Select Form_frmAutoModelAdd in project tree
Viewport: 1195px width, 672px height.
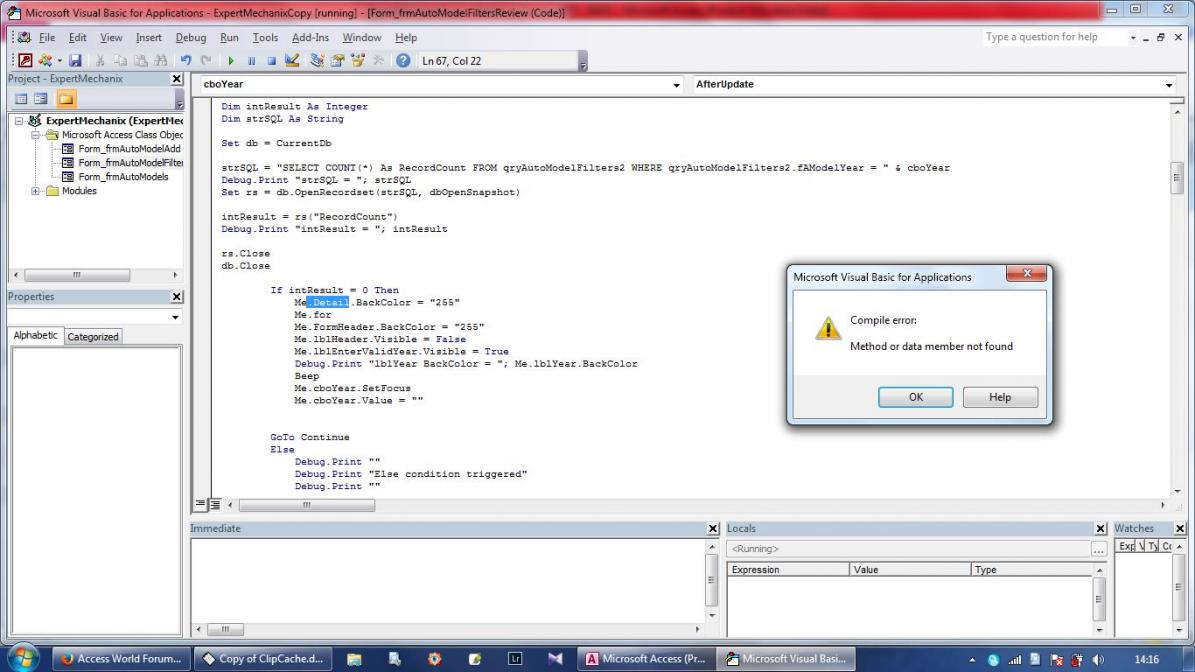(130, 149)
